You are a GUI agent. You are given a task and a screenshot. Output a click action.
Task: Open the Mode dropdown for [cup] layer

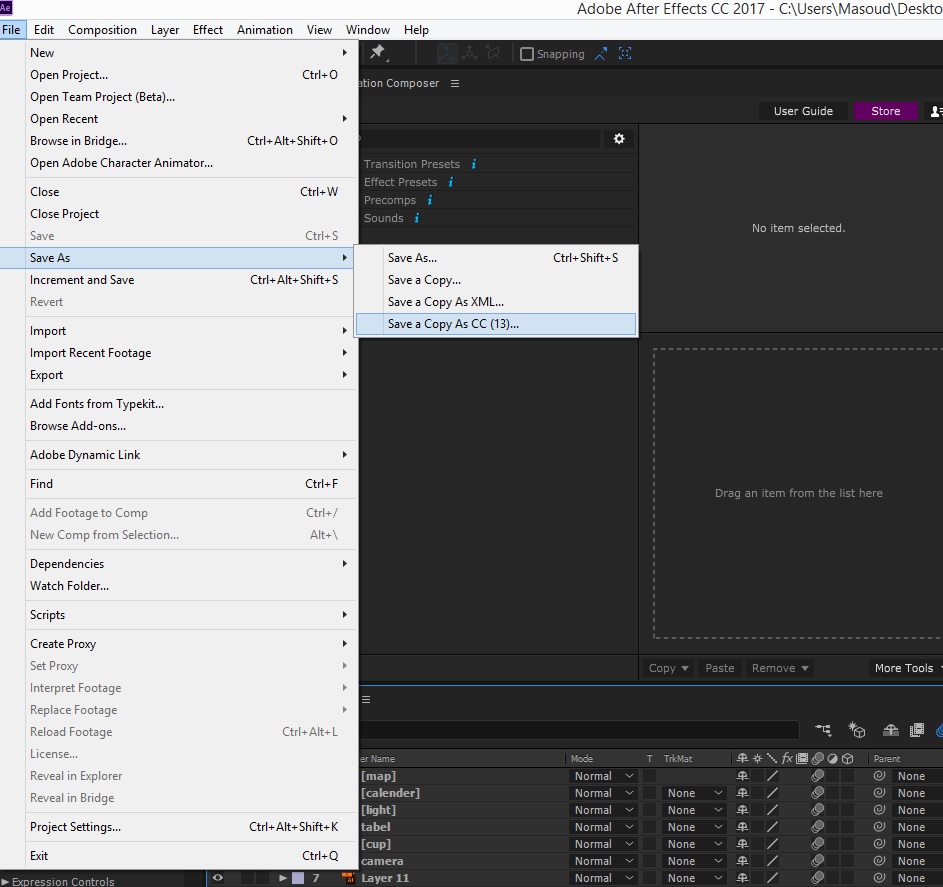click(604, 844)
